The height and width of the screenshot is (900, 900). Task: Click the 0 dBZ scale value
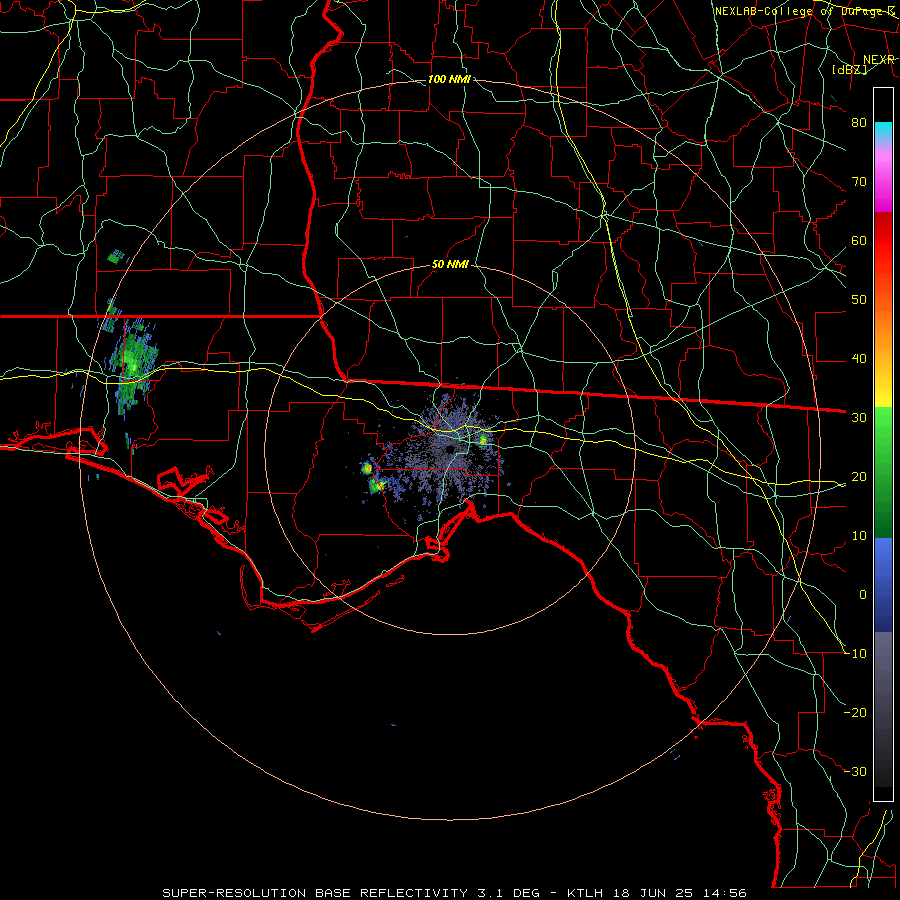click(x=863, y=595)
